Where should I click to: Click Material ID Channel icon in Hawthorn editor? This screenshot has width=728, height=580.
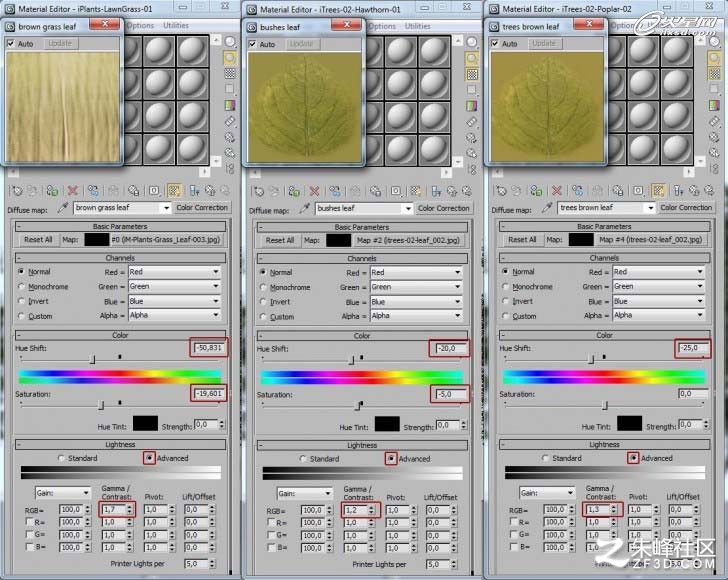(x=396, y=191)
